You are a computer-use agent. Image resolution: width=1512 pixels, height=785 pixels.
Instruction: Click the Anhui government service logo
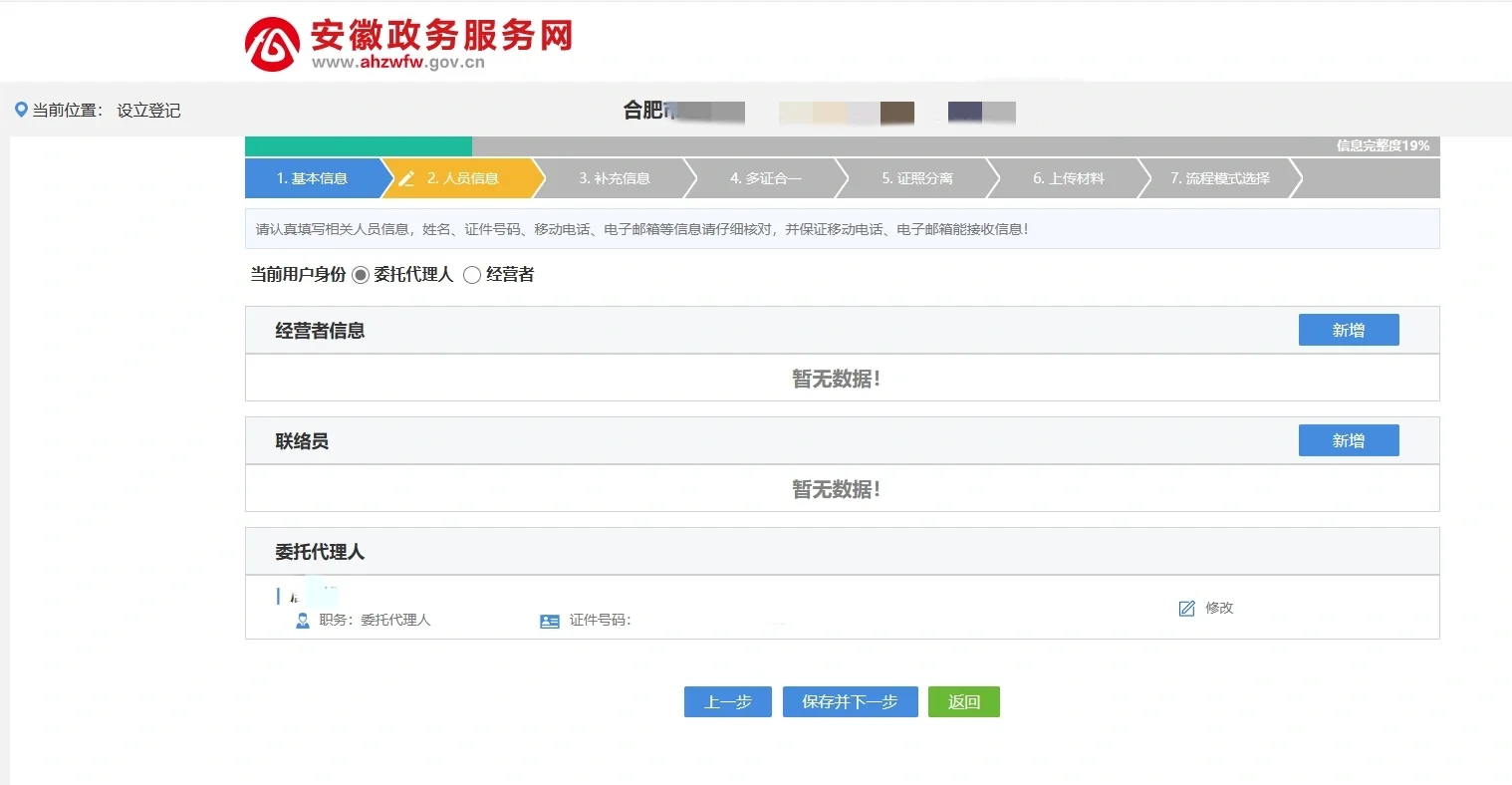(x=272, y=44)
